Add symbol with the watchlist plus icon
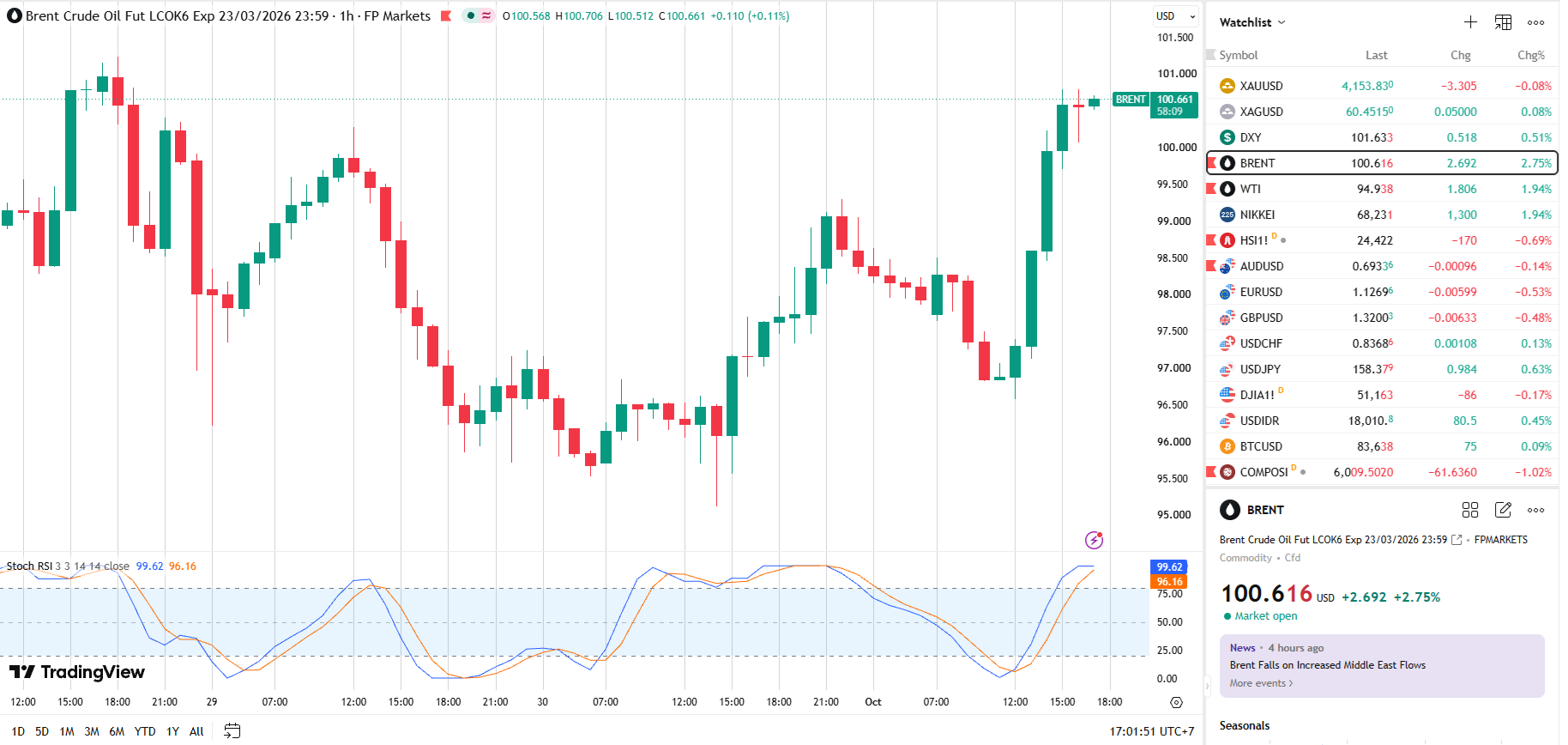Viewport: 1568px width, 745px height. (1470, 22)
